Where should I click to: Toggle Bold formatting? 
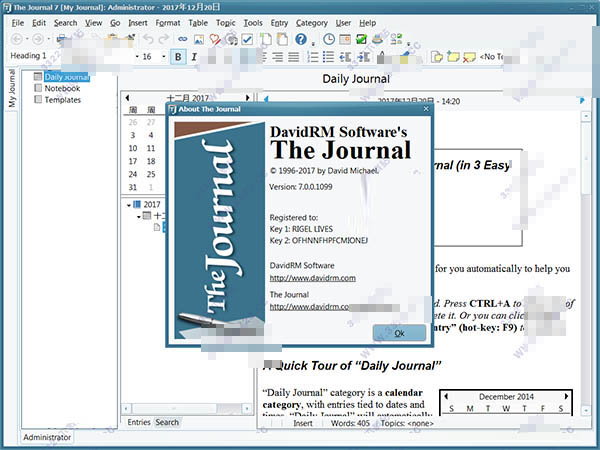pos(178,57)
